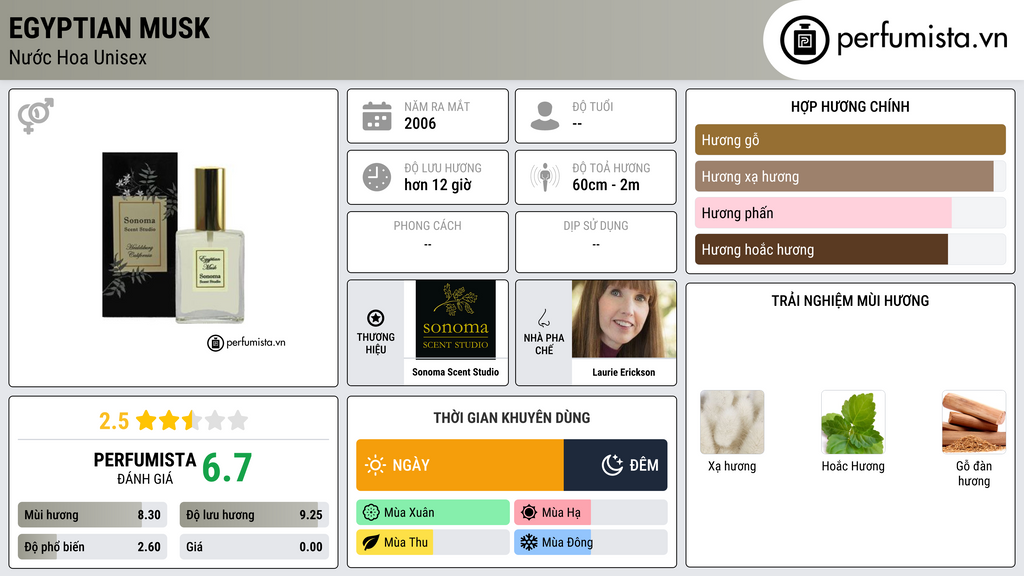
Task: Click the Mùi hương 8.30 score bar
Action: (x=93, y=515)
